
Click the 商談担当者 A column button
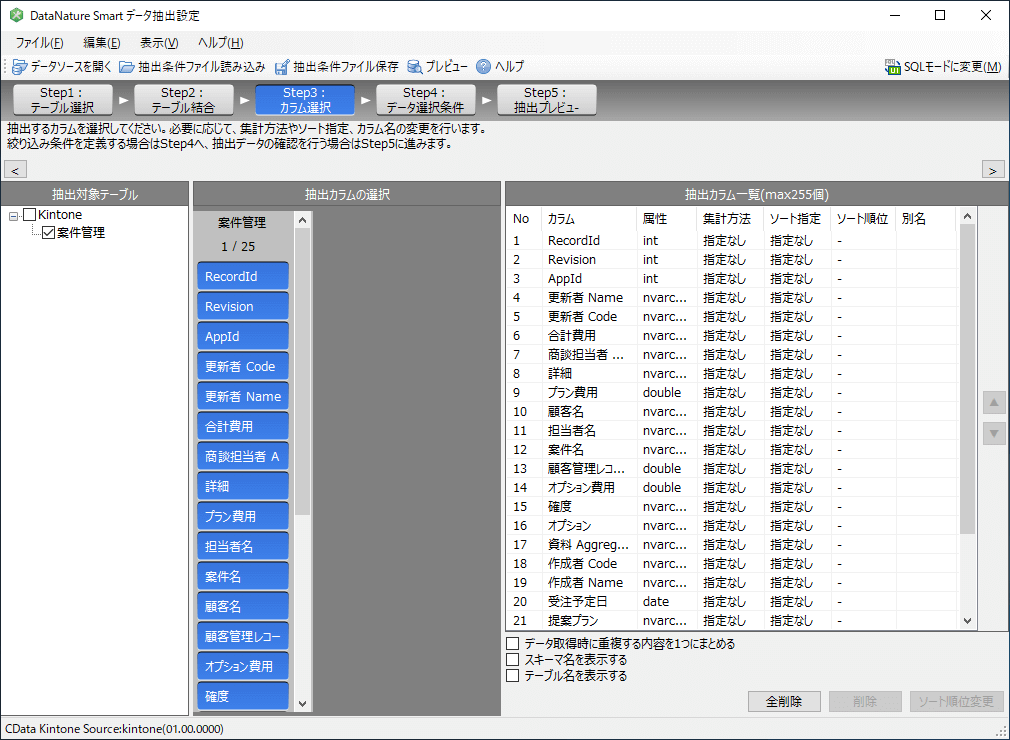coord(243,456)
